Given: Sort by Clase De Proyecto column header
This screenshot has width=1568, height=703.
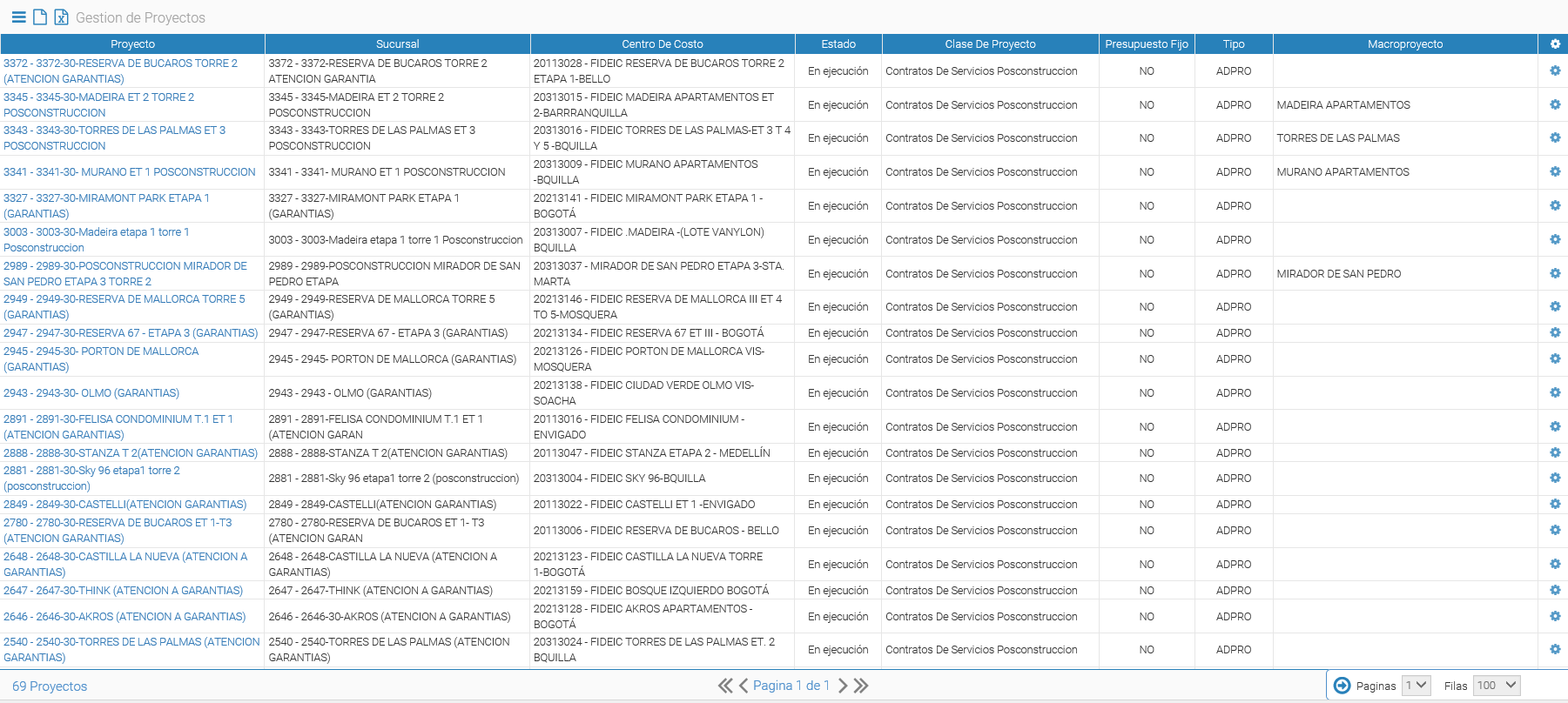Looking at the screenshot, I should point(991,44).
